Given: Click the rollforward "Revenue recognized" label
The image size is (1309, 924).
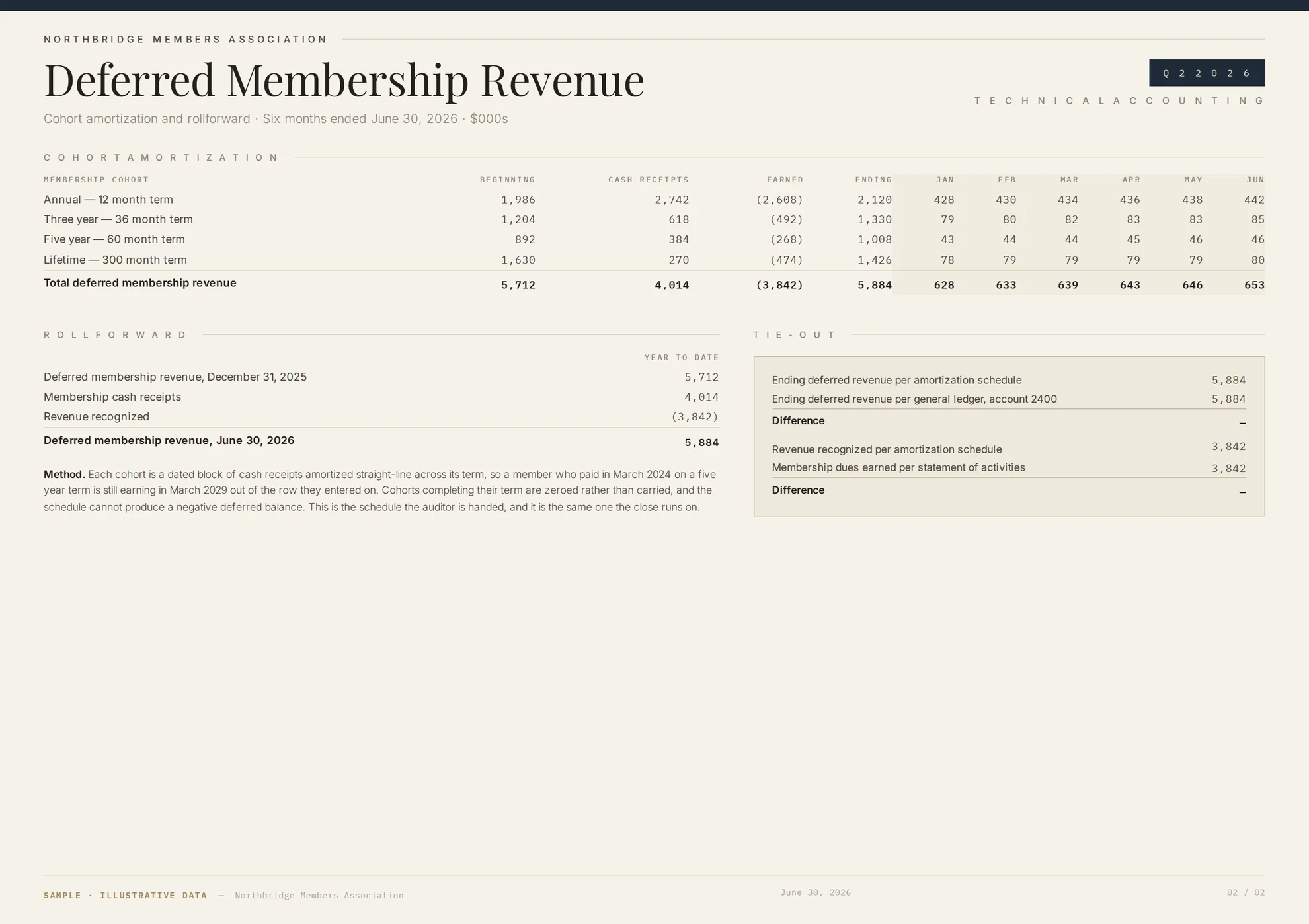Looking at the screenshot, I should (x=97, y=417).
